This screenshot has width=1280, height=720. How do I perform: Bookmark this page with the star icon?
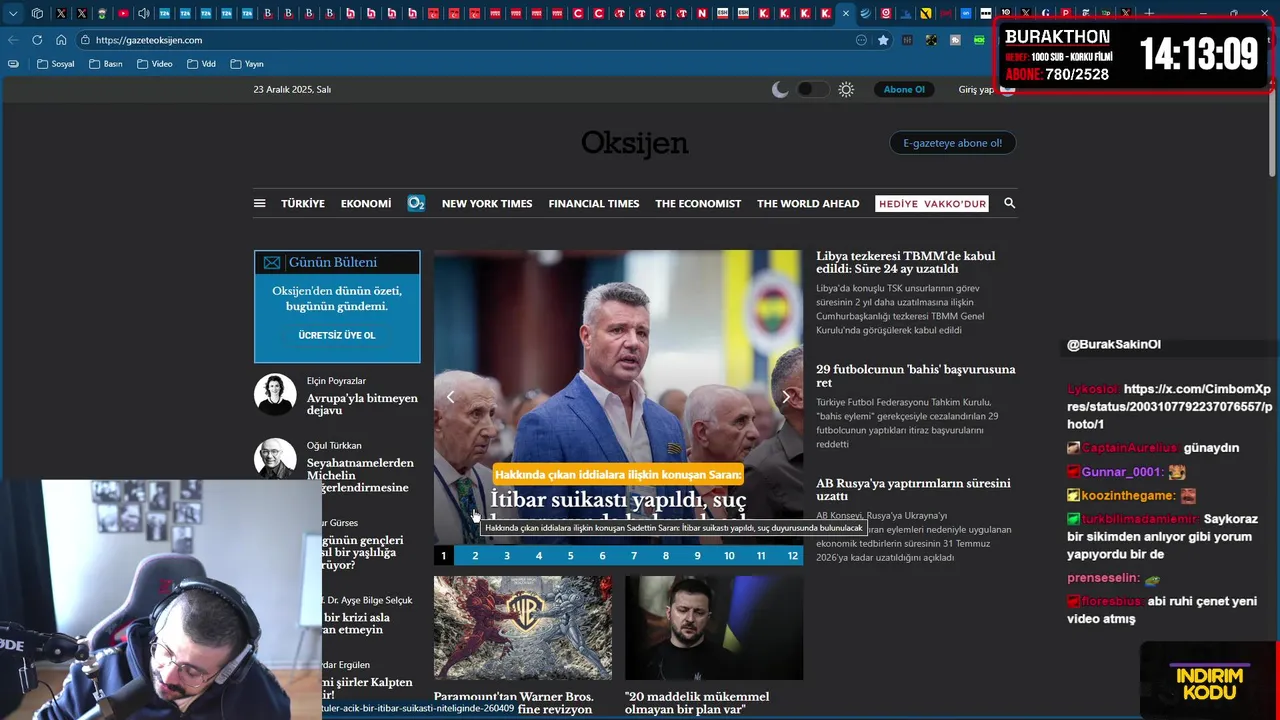point(883,40)
